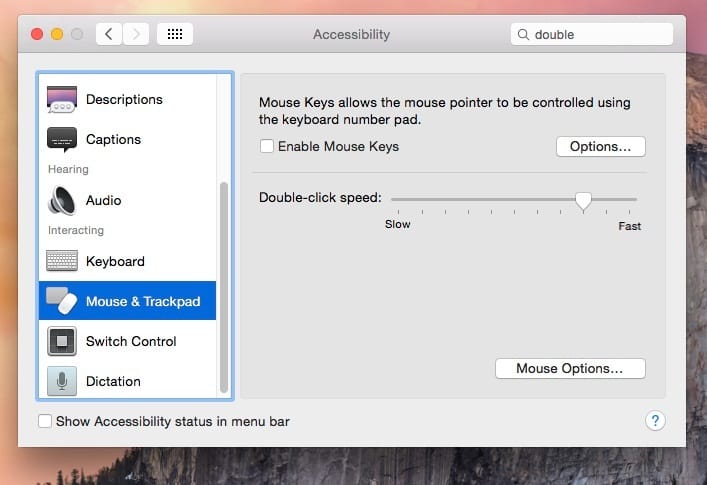This screenshot has height=485, width=707.
Task: Show all preferences grid button
Action: 175,34
